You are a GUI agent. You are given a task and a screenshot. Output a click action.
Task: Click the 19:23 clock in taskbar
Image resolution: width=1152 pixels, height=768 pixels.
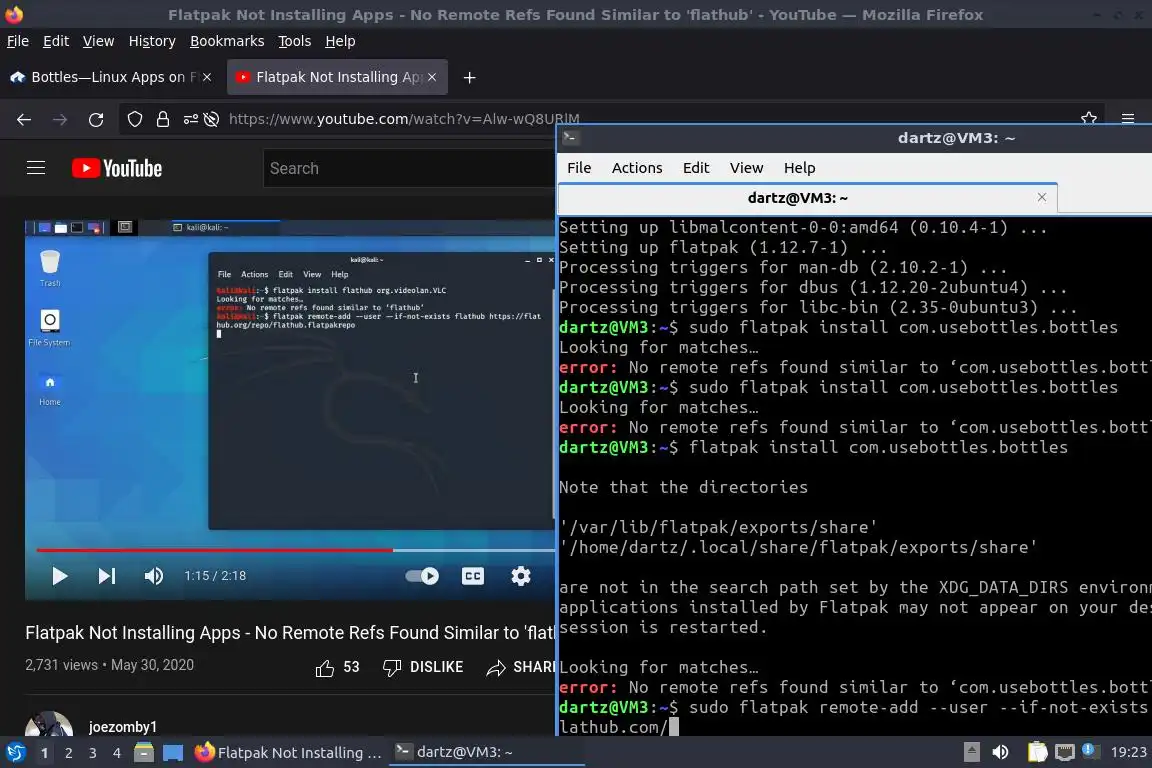coord(1128,752)
